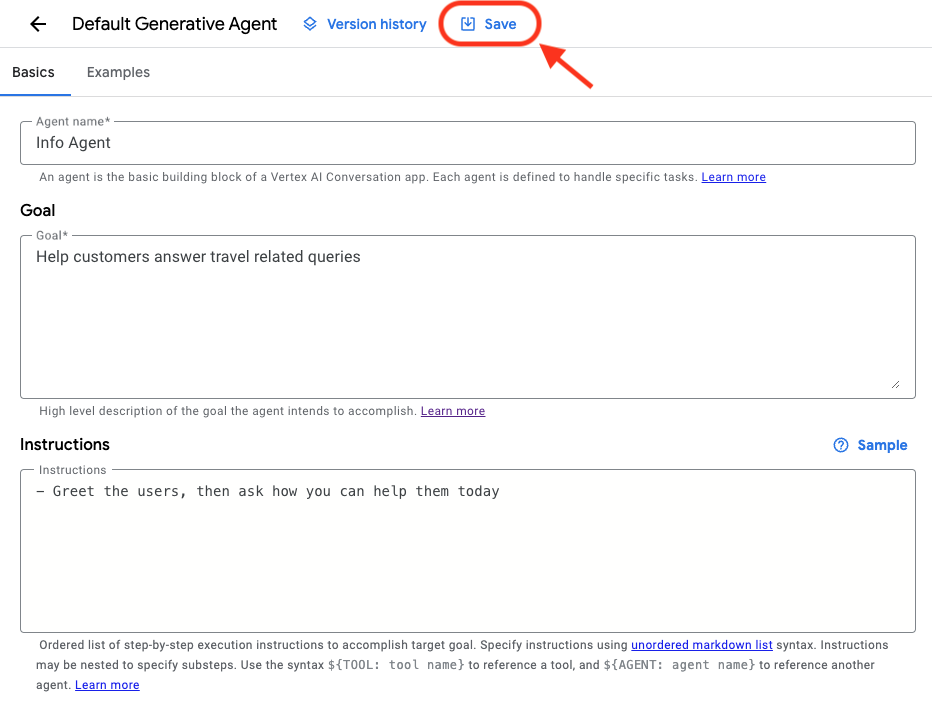
Task: Open Learn more about agents
Action: (733, 177)
